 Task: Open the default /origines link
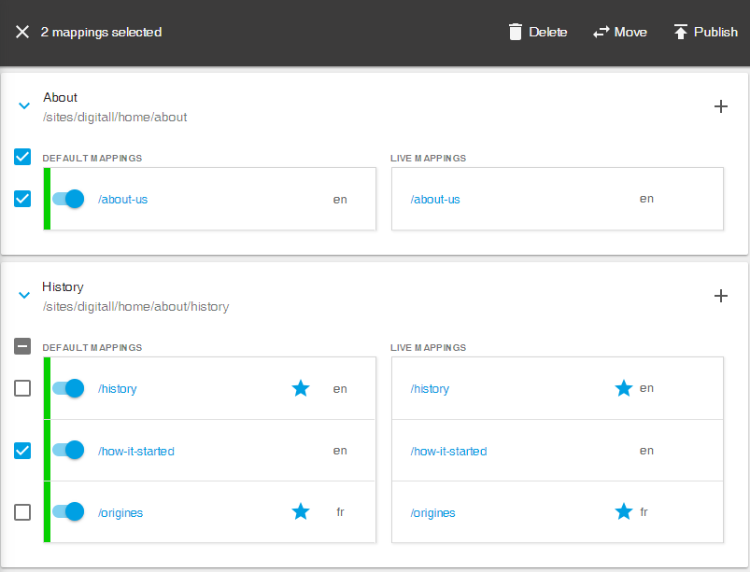point(121,513)
